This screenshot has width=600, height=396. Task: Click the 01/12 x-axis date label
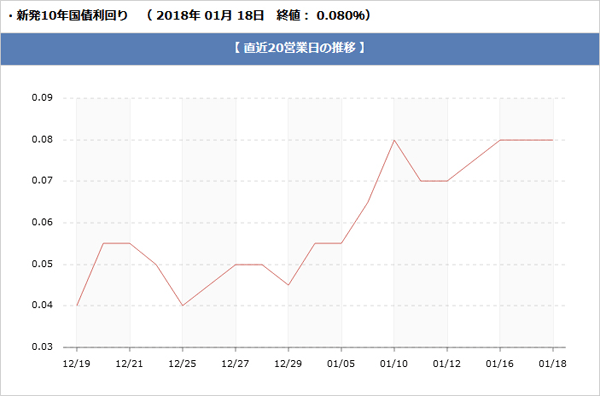[x=447, y=363]
